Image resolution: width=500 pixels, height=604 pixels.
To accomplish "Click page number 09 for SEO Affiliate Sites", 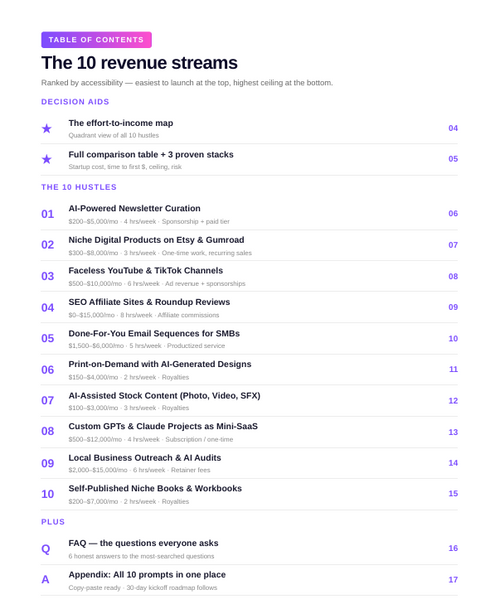I will (453, 307).
